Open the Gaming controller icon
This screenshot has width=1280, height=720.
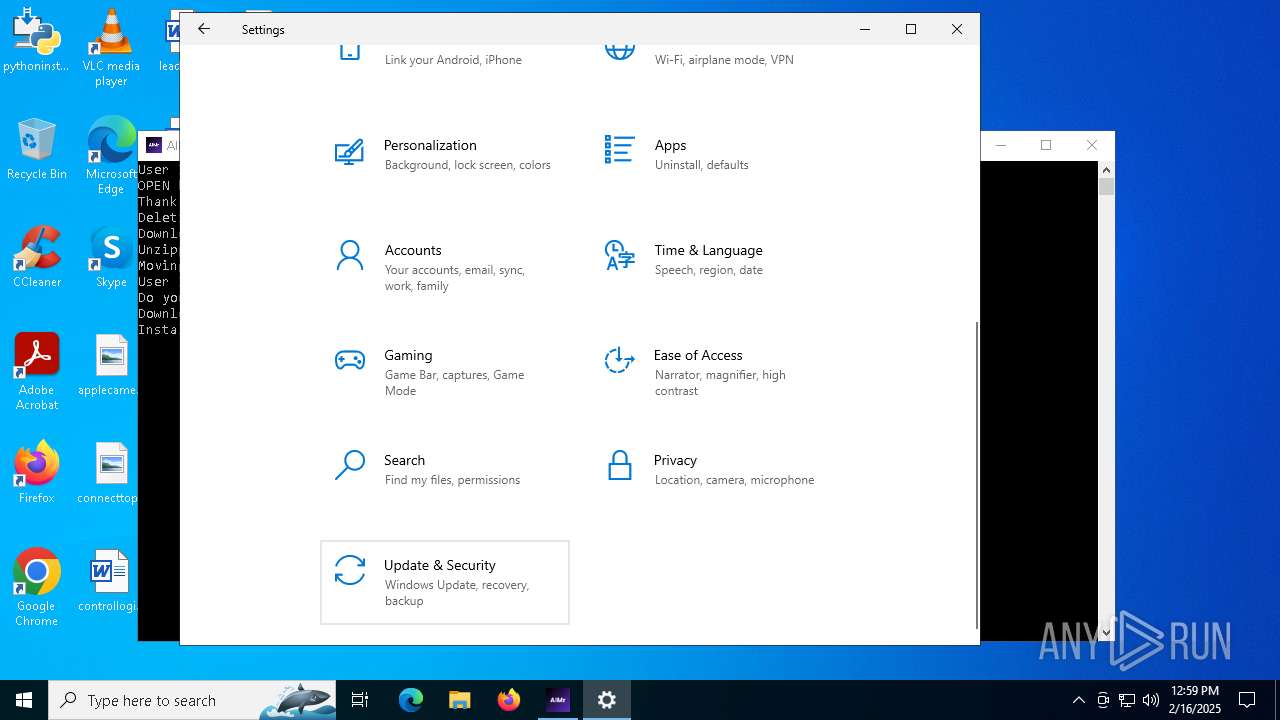pos(349,360)
